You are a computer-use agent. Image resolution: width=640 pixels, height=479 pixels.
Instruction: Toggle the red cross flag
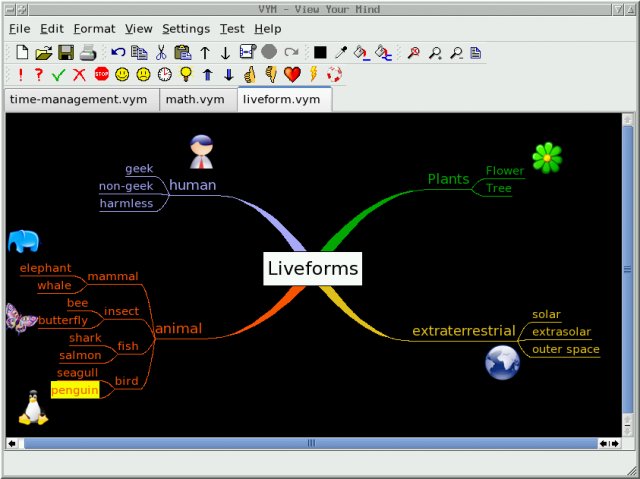(x=79, y=75)
